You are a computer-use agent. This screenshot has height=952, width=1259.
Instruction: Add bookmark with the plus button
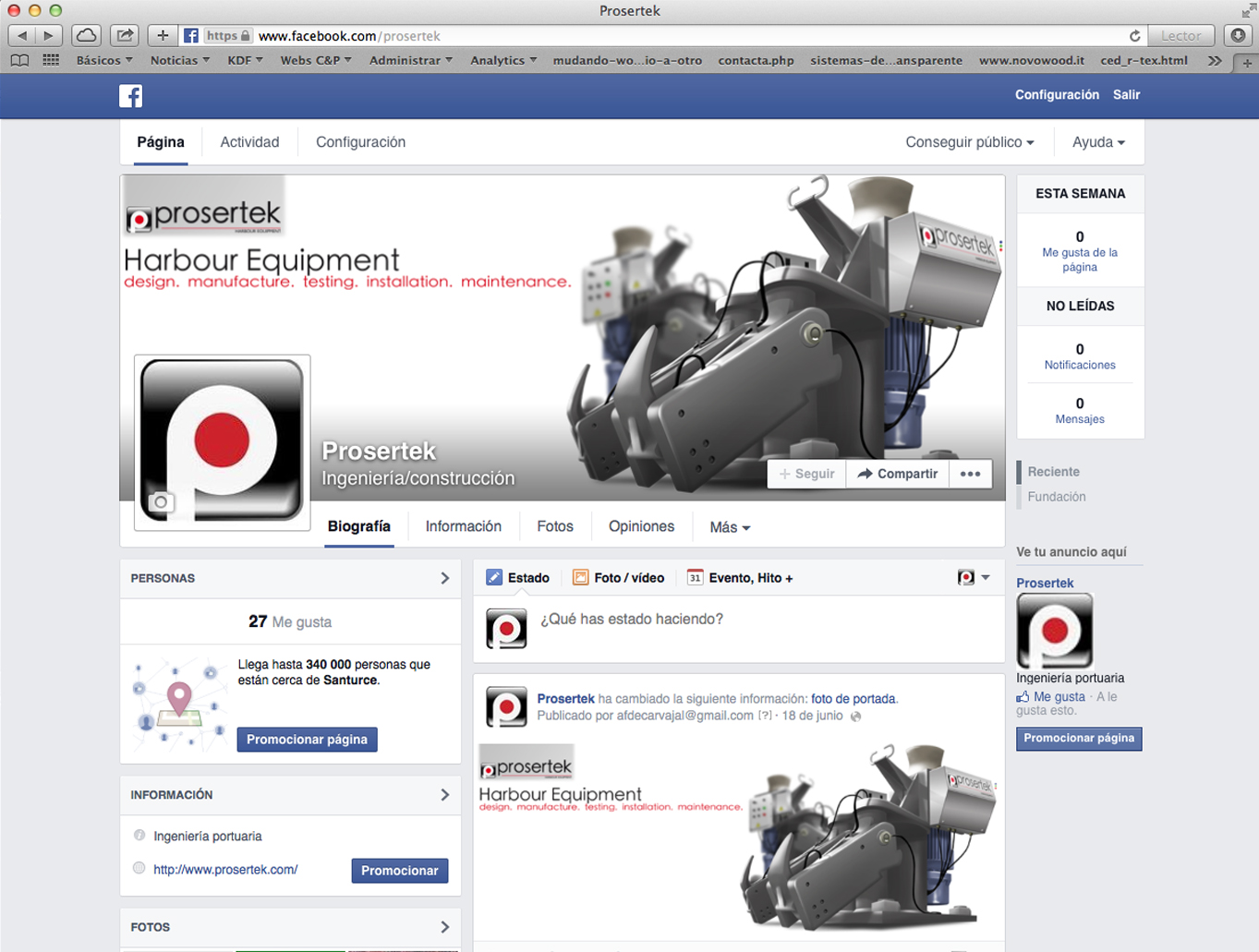tap(163, 35)
